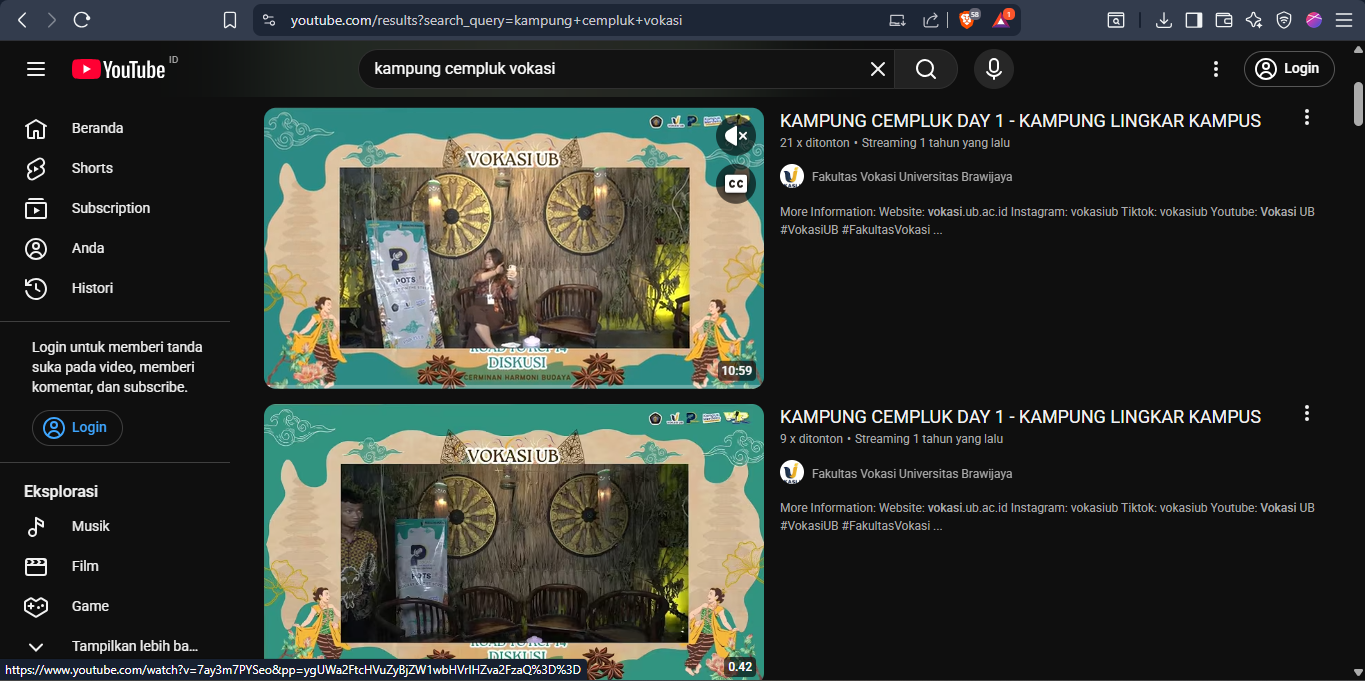Open Brave VPN shield icon
Screen dimensions: 1365x681
(x=1284, y=20)
